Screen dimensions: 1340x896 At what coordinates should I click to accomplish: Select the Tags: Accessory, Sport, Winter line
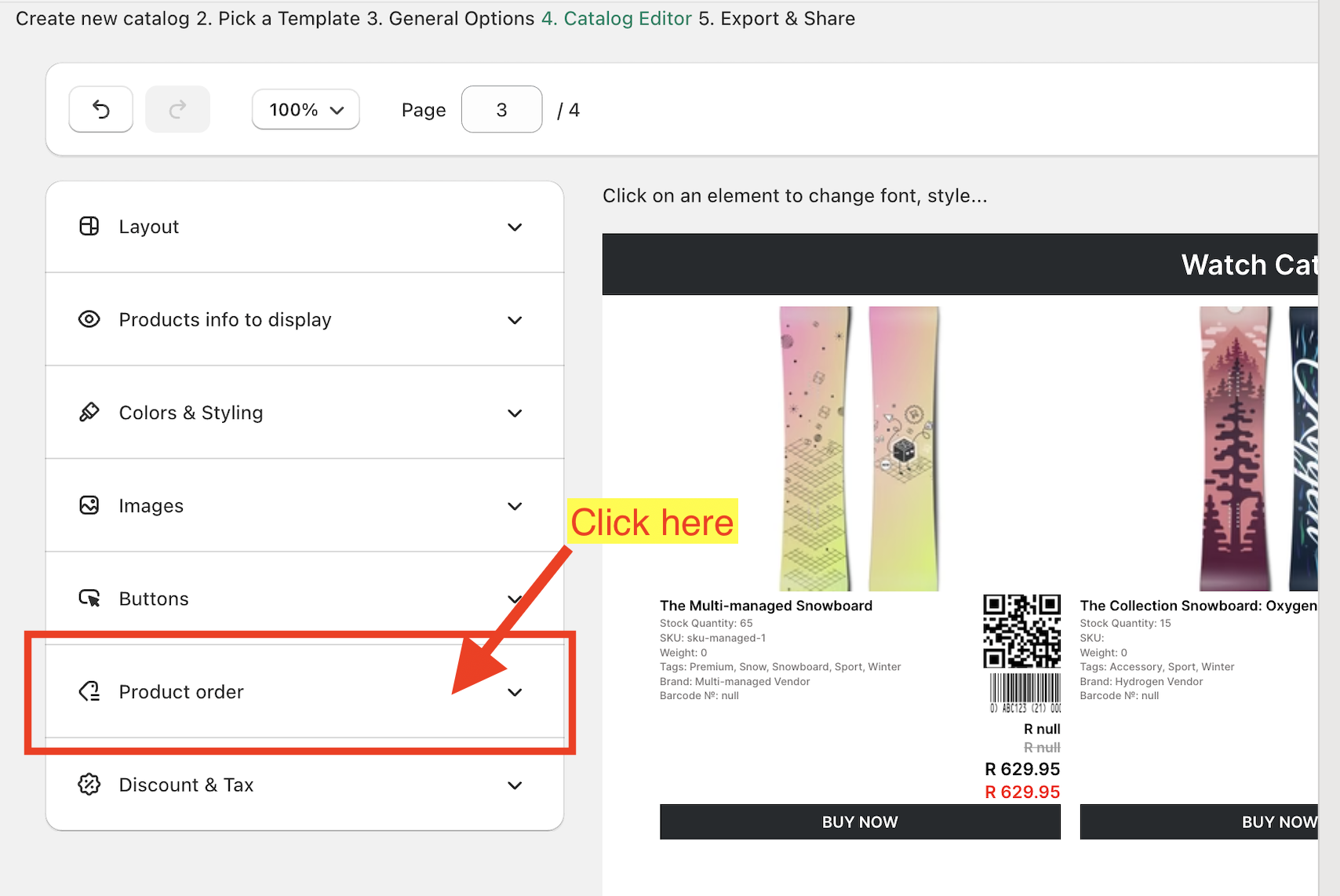(x=1157, y=667)
